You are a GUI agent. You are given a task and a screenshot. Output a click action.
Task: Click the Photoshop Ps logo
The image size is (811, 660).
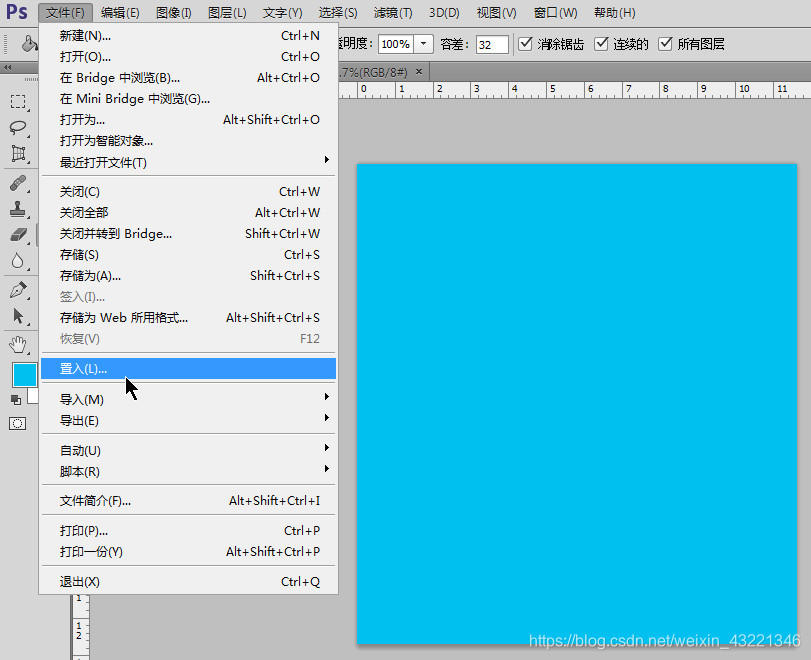coord(17,12)
